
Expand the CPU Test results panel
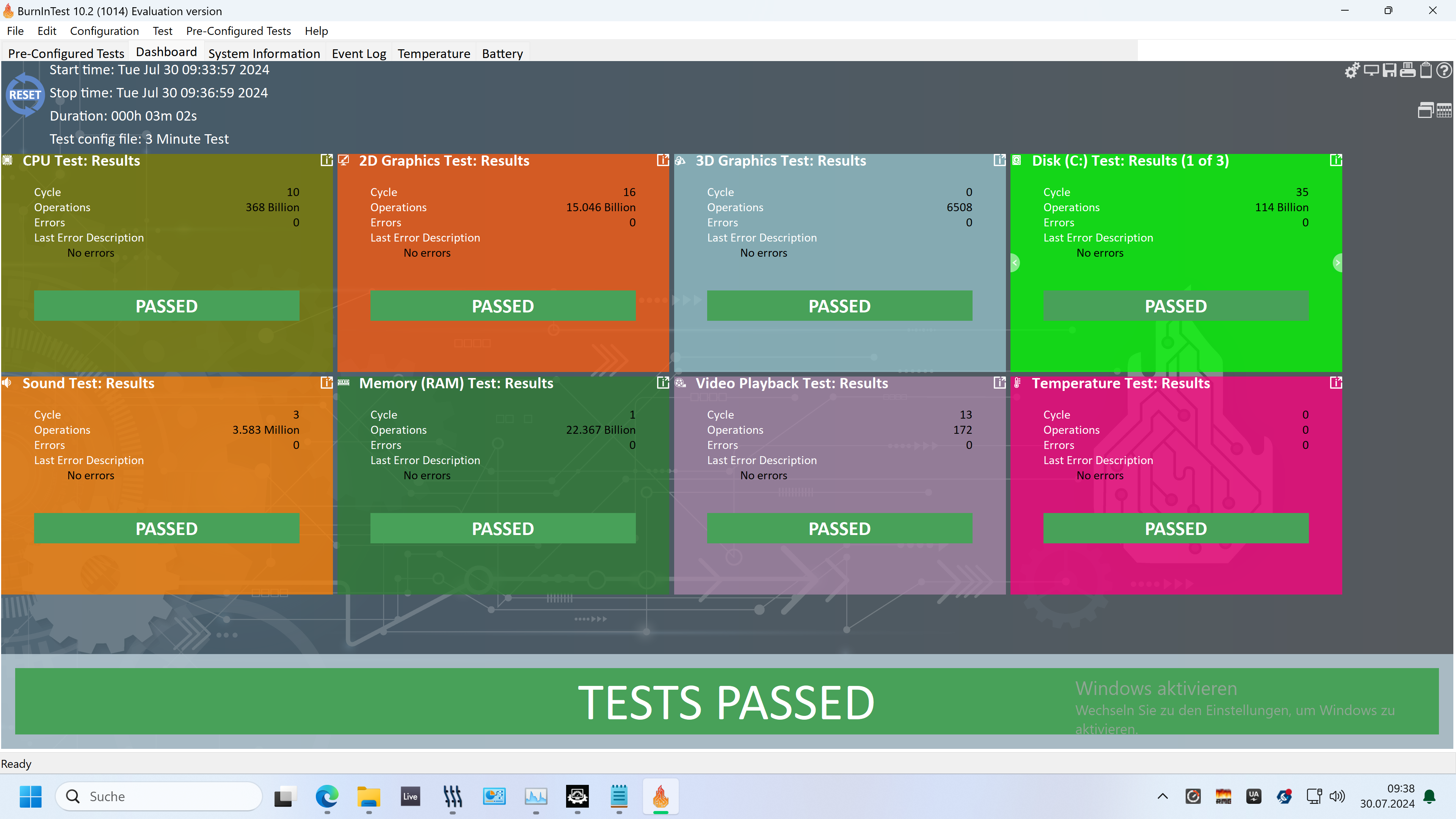pos(326,160)
